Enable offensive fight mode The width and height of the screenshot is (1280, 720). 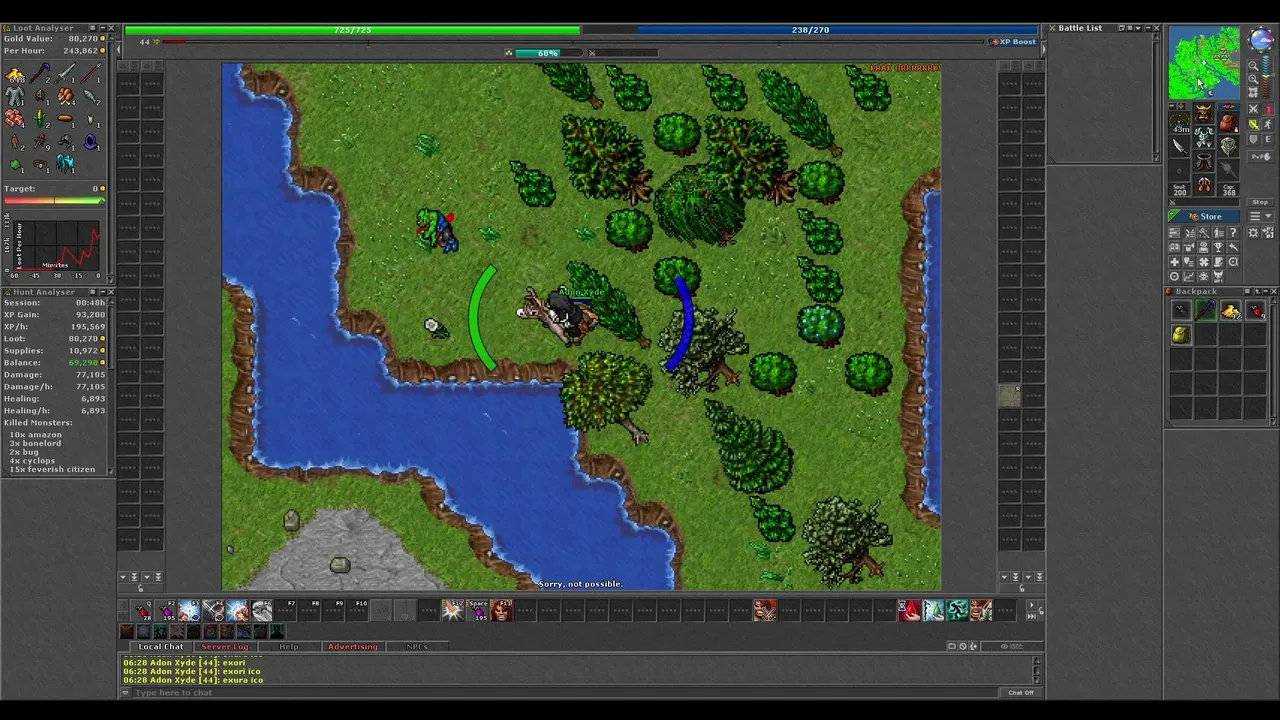(x=1253, y=108)
